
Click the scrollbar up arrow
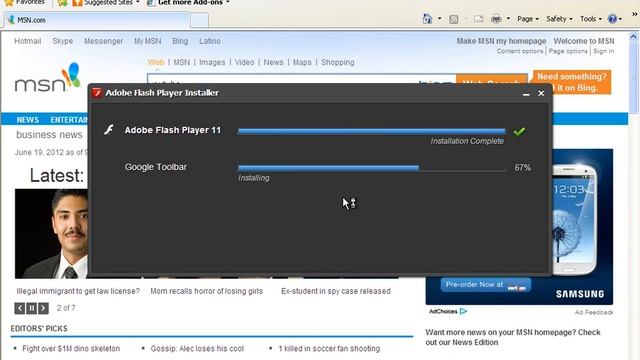tap(633, 36)
